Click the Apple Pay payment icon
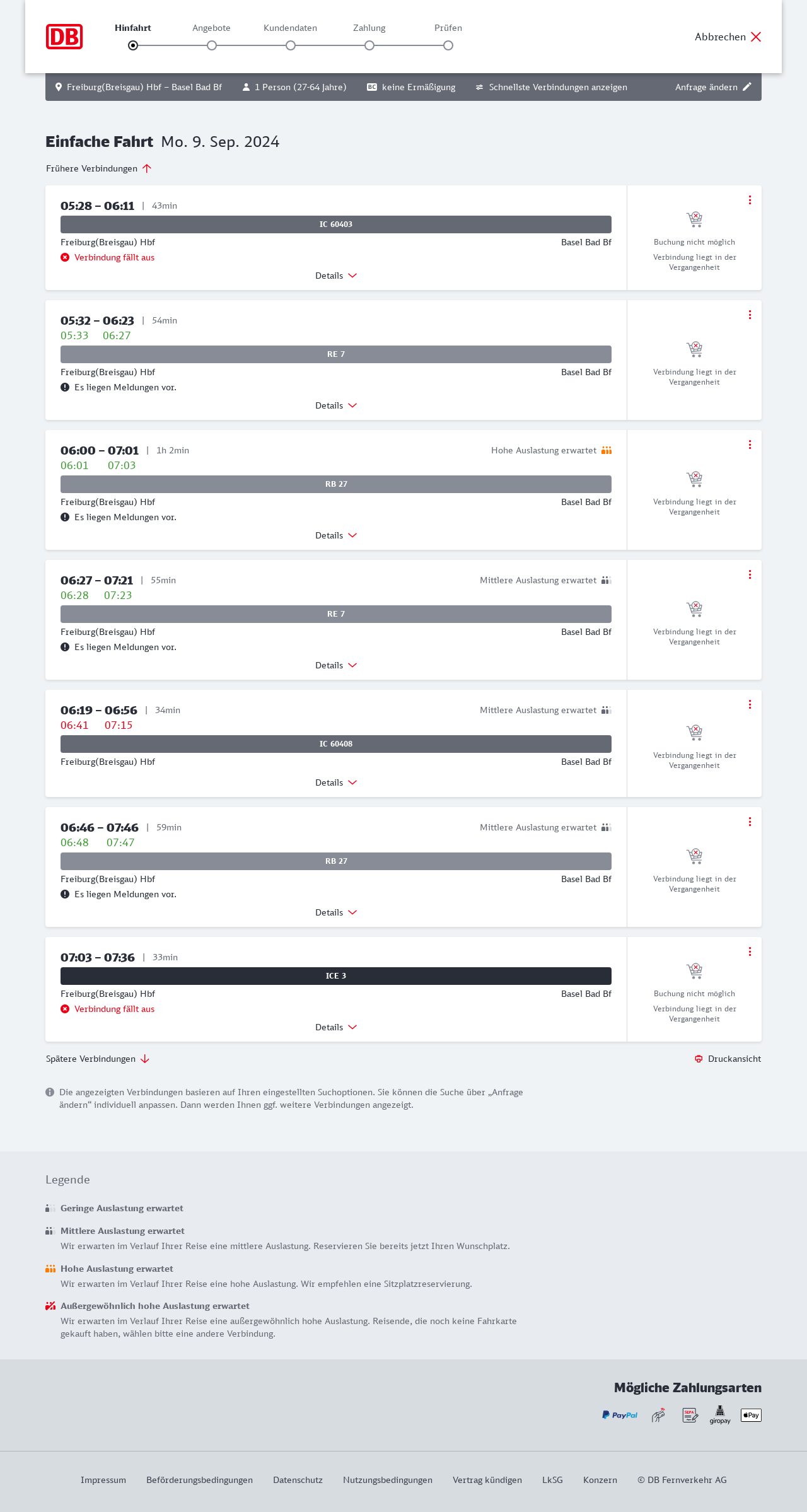The height and width of the screenshot is (1512, 807). [751, 1415]
